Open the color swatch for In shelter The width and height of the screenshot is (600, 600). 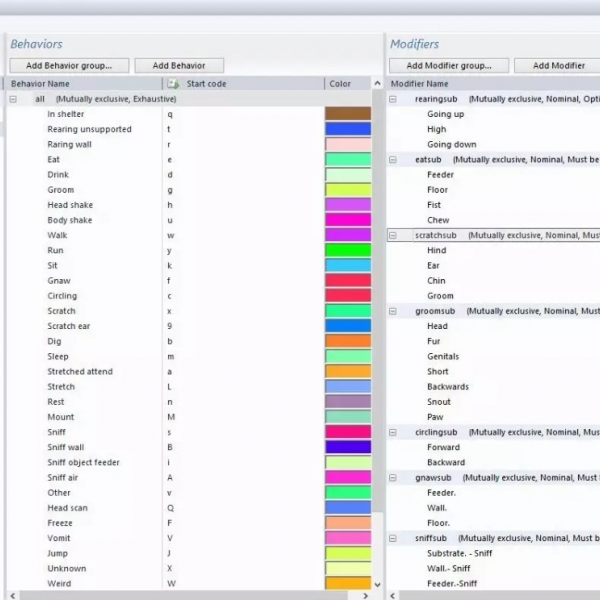pos(347,114)
